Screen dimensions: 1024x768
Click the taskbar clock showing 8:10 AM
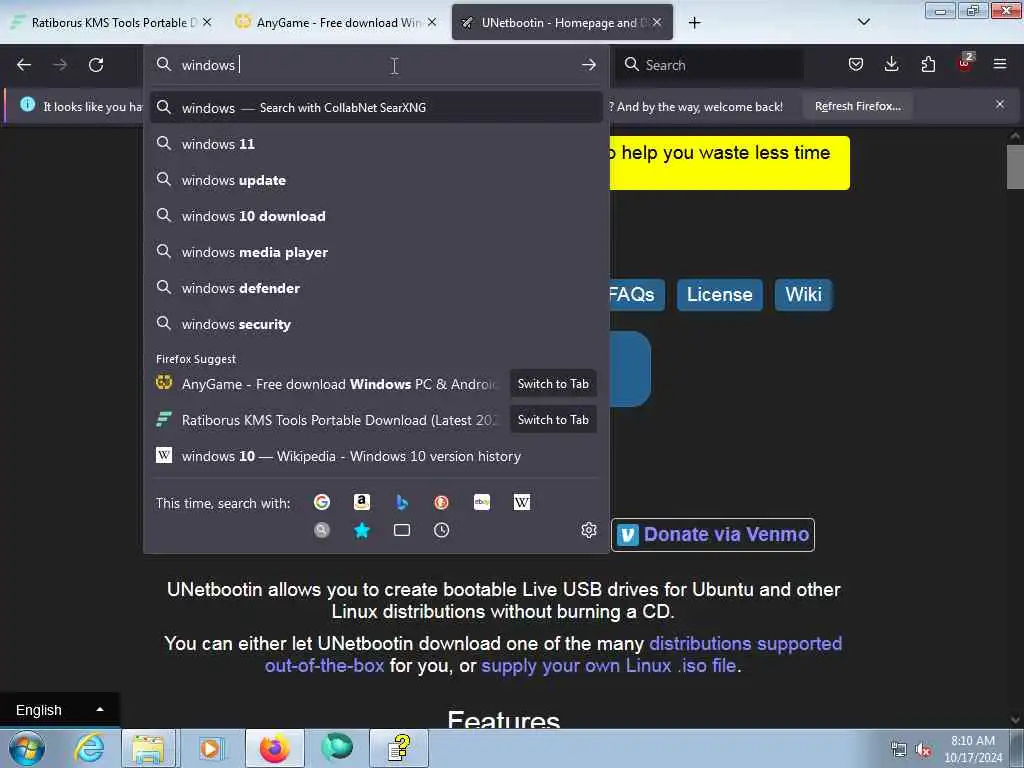click(973, 748)
